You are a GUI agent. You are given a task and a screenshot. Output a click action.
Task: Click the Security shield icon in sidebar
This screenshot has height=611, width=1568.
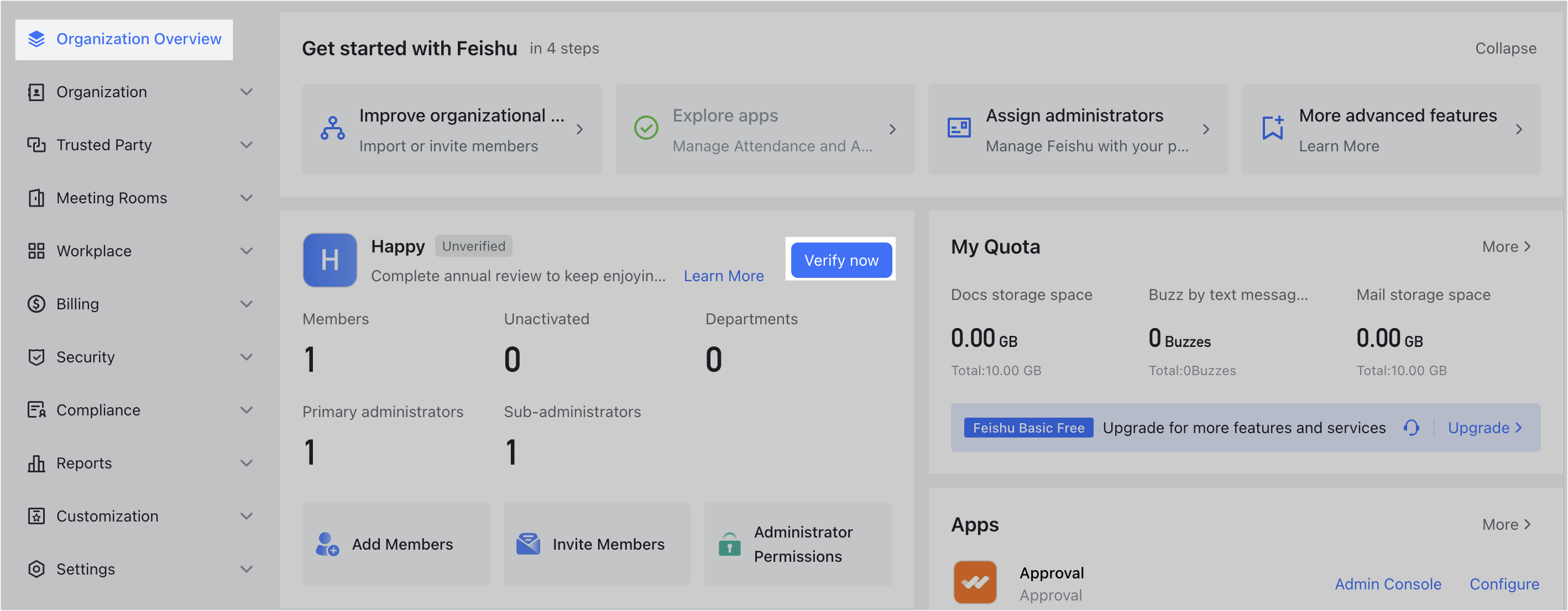36,357
